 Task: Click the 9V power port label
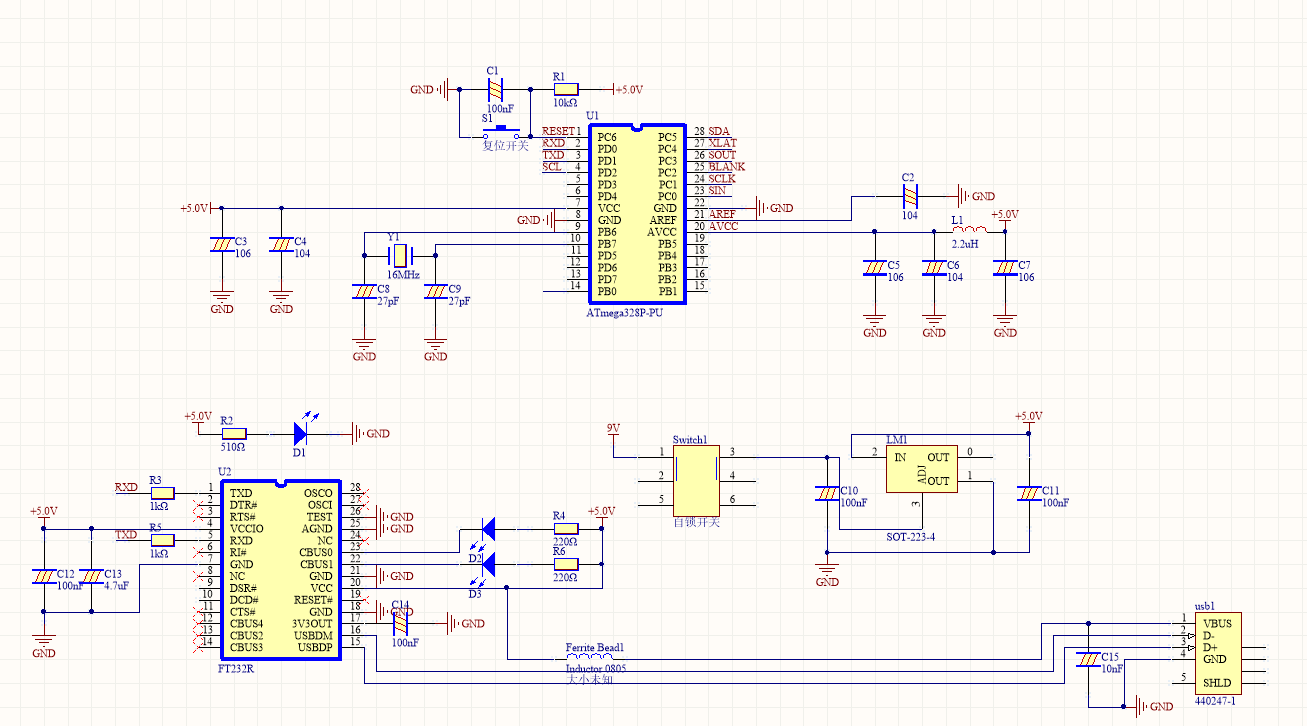tap(614, 428)
